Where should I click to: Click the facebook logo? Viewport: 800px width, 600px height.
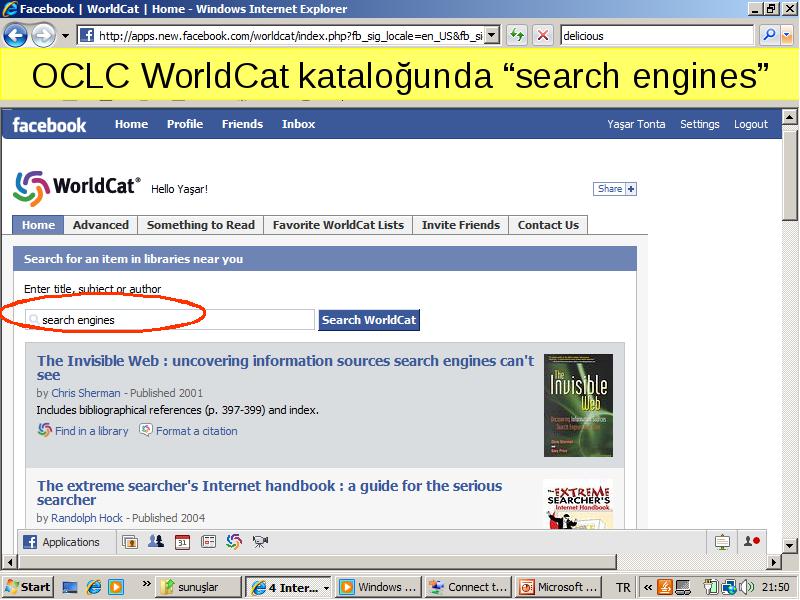49,125
